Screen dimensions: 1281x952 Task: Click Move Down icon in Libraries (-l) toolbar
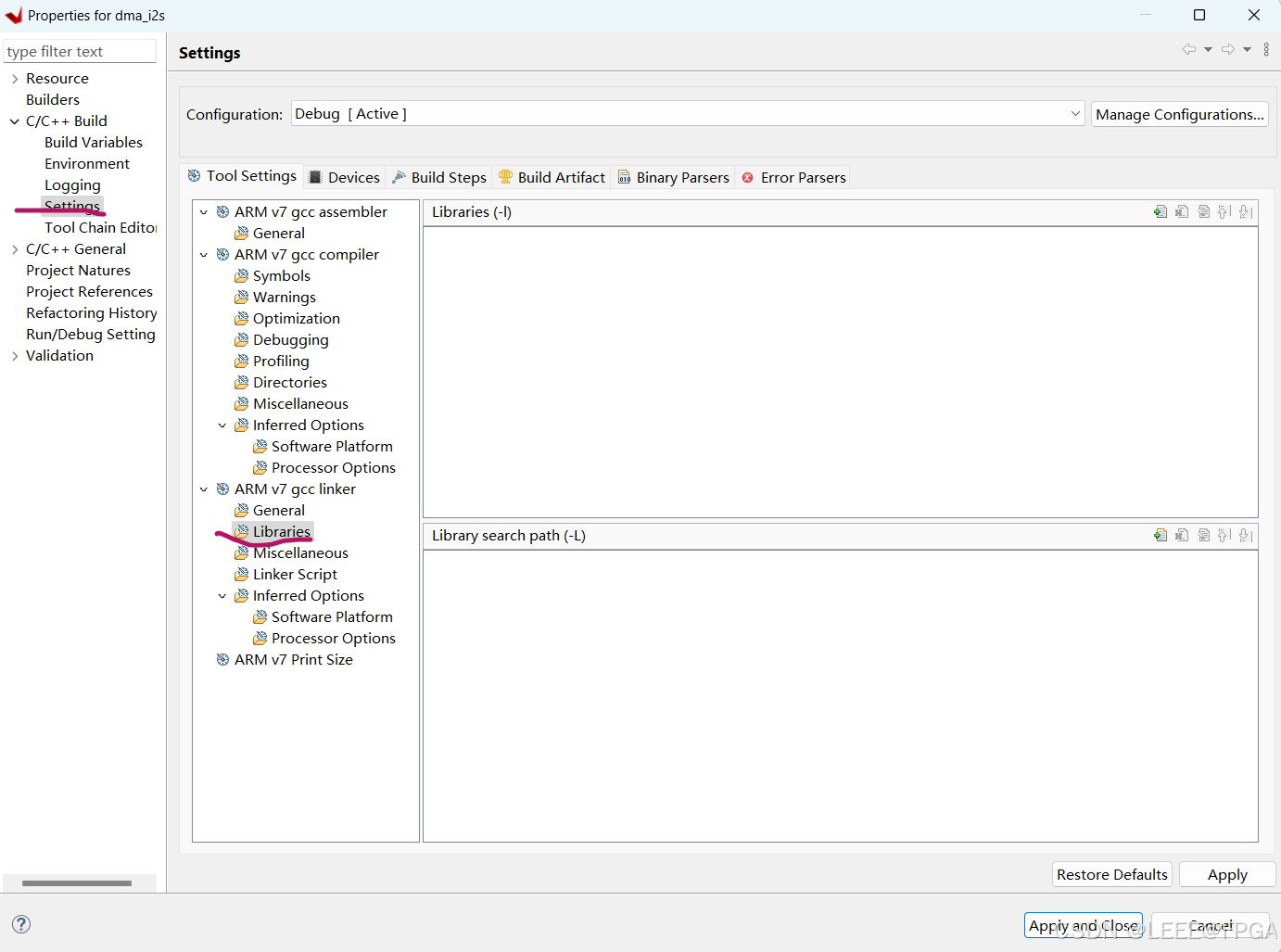pyautogui.click(x=1246, y=211)
